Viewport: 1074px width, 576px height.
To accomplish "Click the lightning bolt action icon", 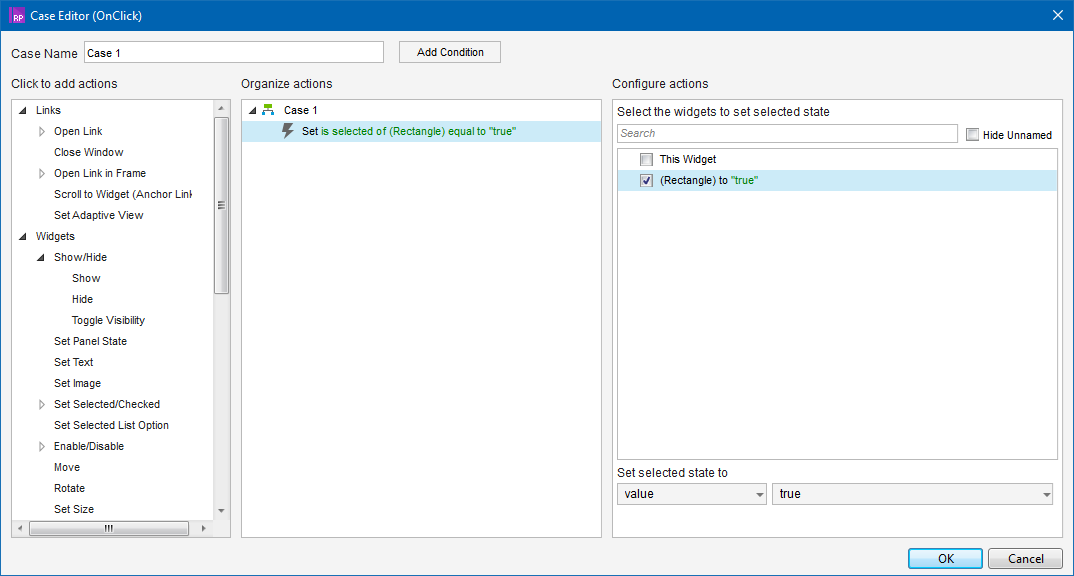I will [288, 131].
